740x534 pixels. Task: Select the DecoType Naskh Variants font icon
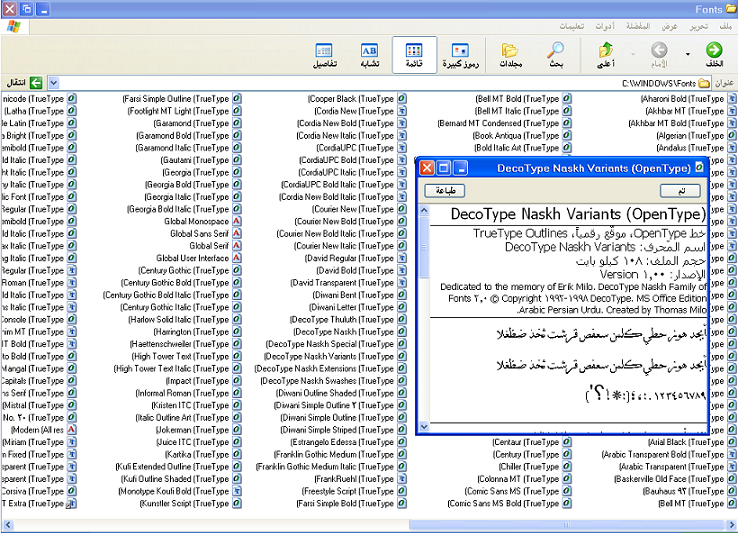[402, 356]
